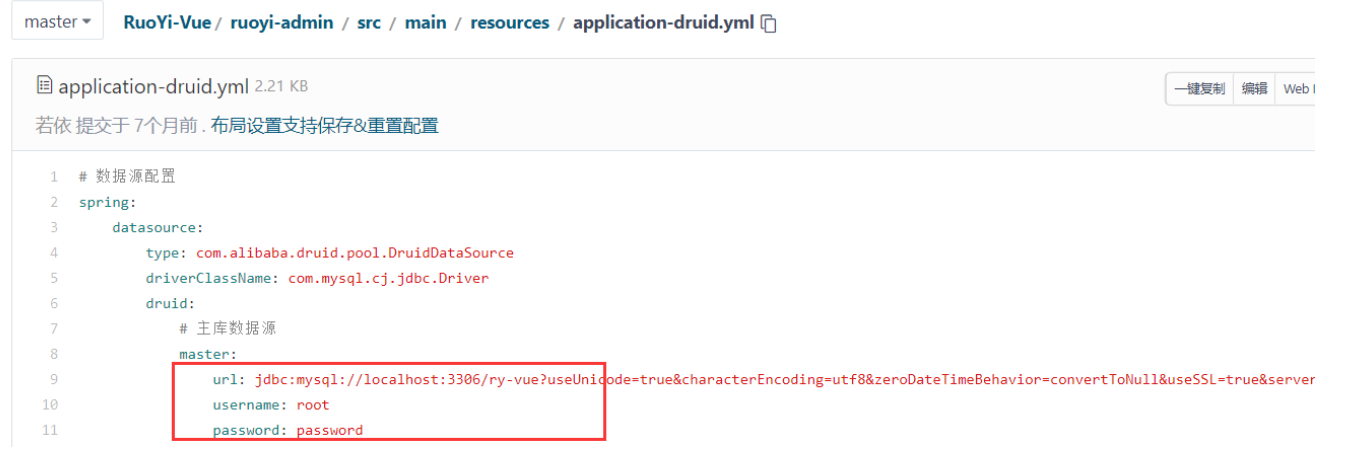Open the master branch dropdown

click(57, 22)
